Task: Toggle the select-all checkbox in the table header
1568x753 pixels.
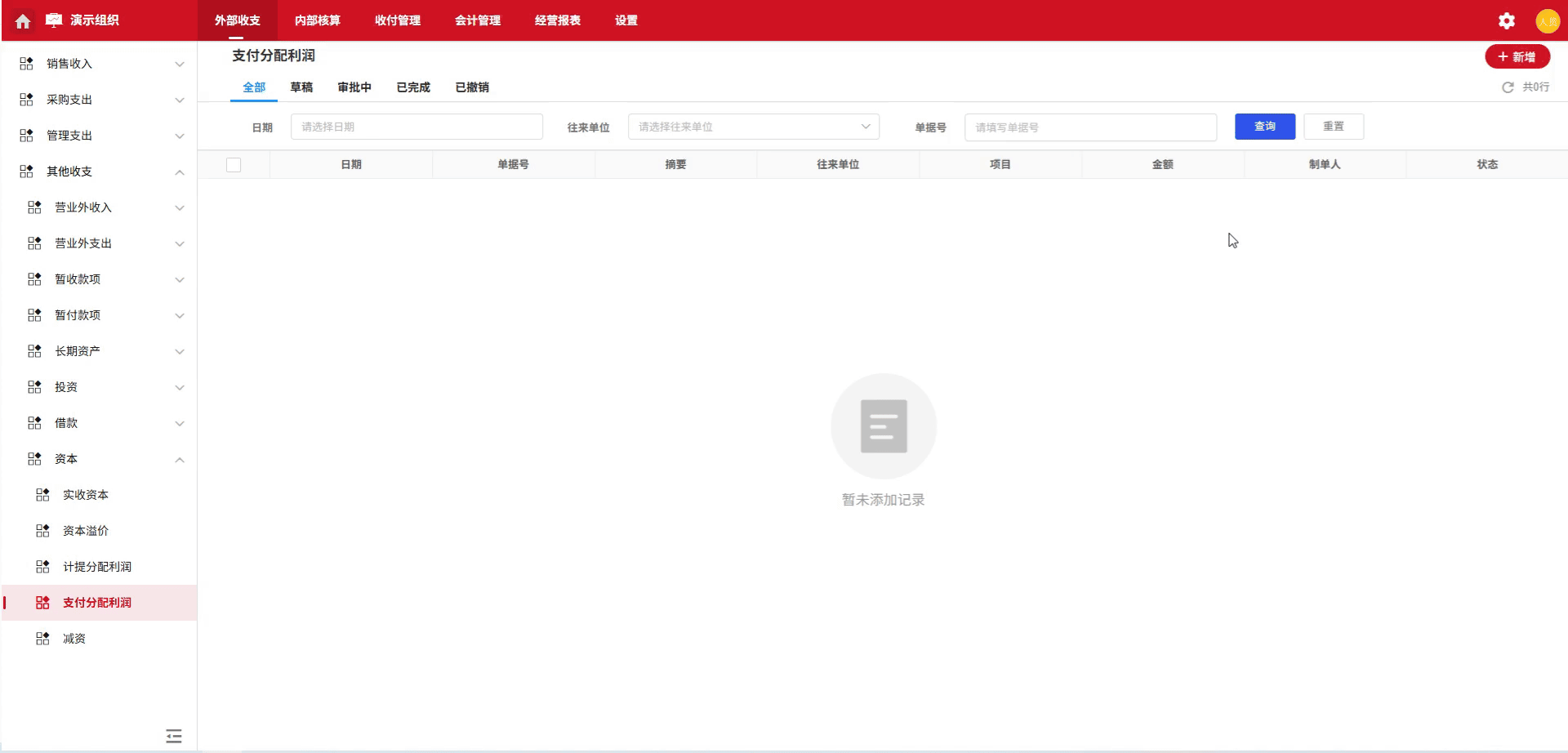Action: [234, 164]
